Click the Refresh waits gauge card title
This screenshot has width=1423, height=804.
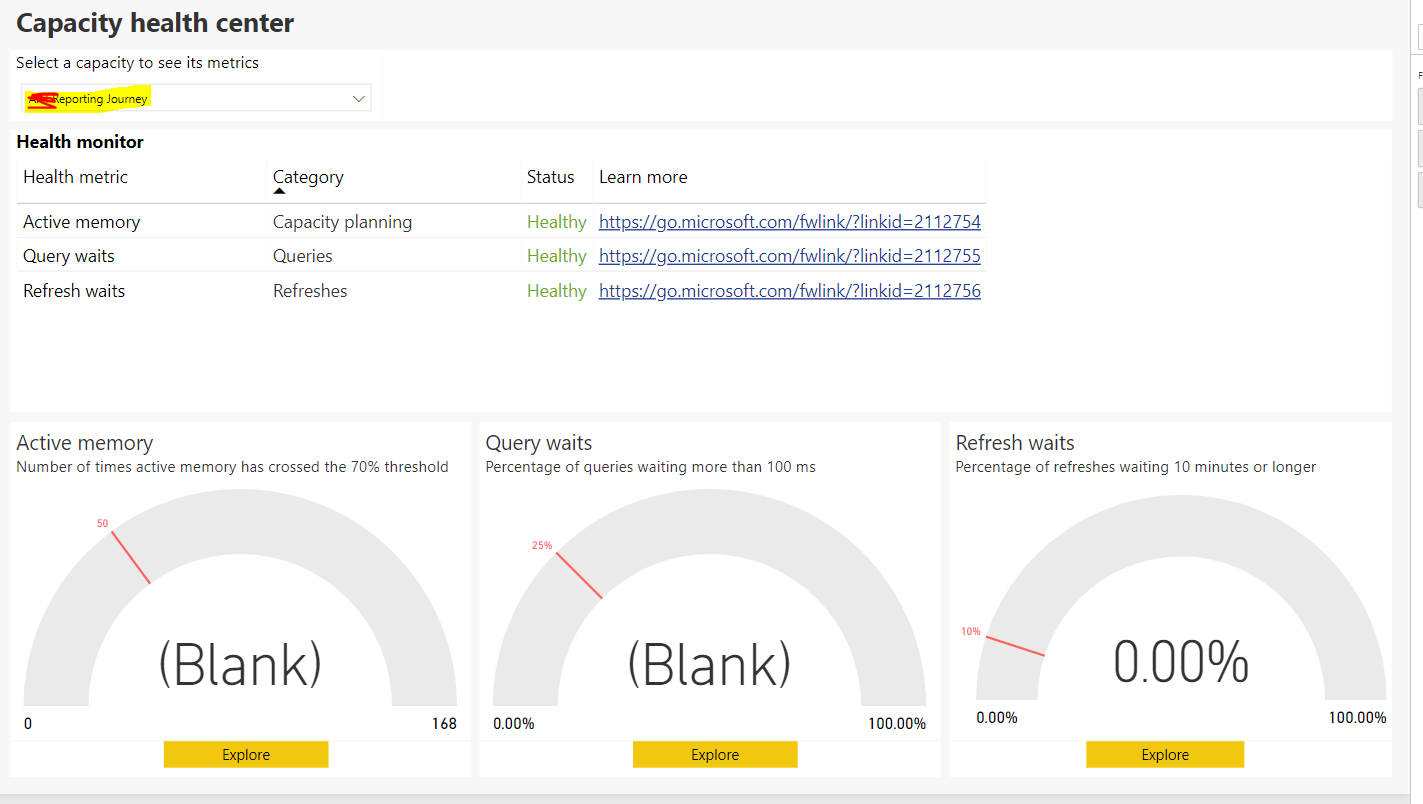pyautogui.click(x=1015, y=443)
